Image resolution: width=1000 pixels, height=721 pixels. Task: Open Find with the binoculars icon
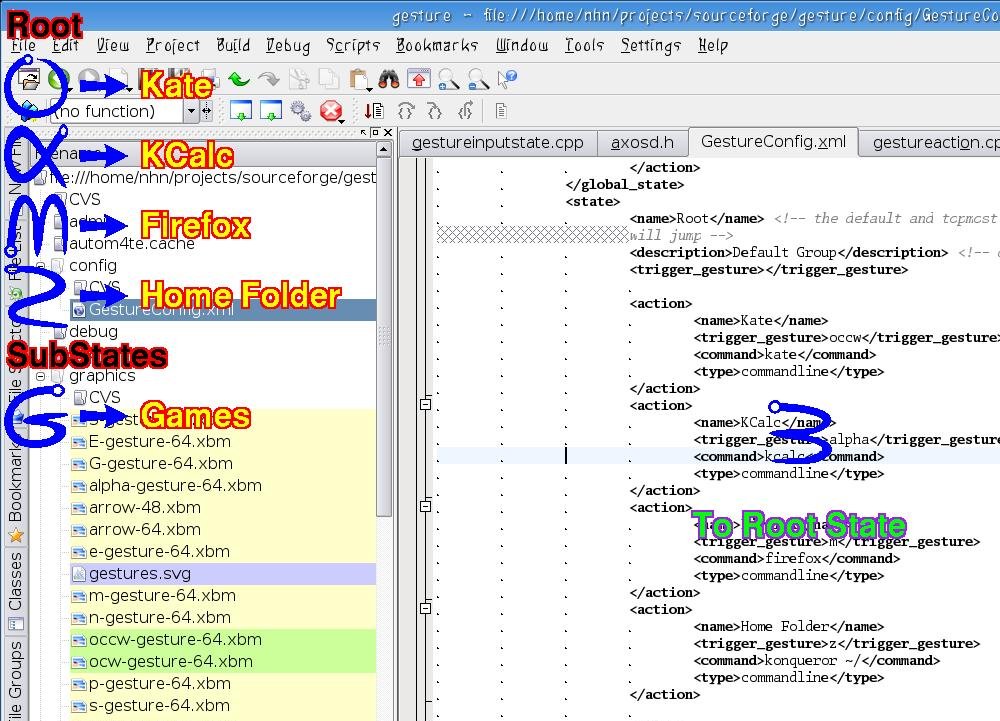point(388,79)
